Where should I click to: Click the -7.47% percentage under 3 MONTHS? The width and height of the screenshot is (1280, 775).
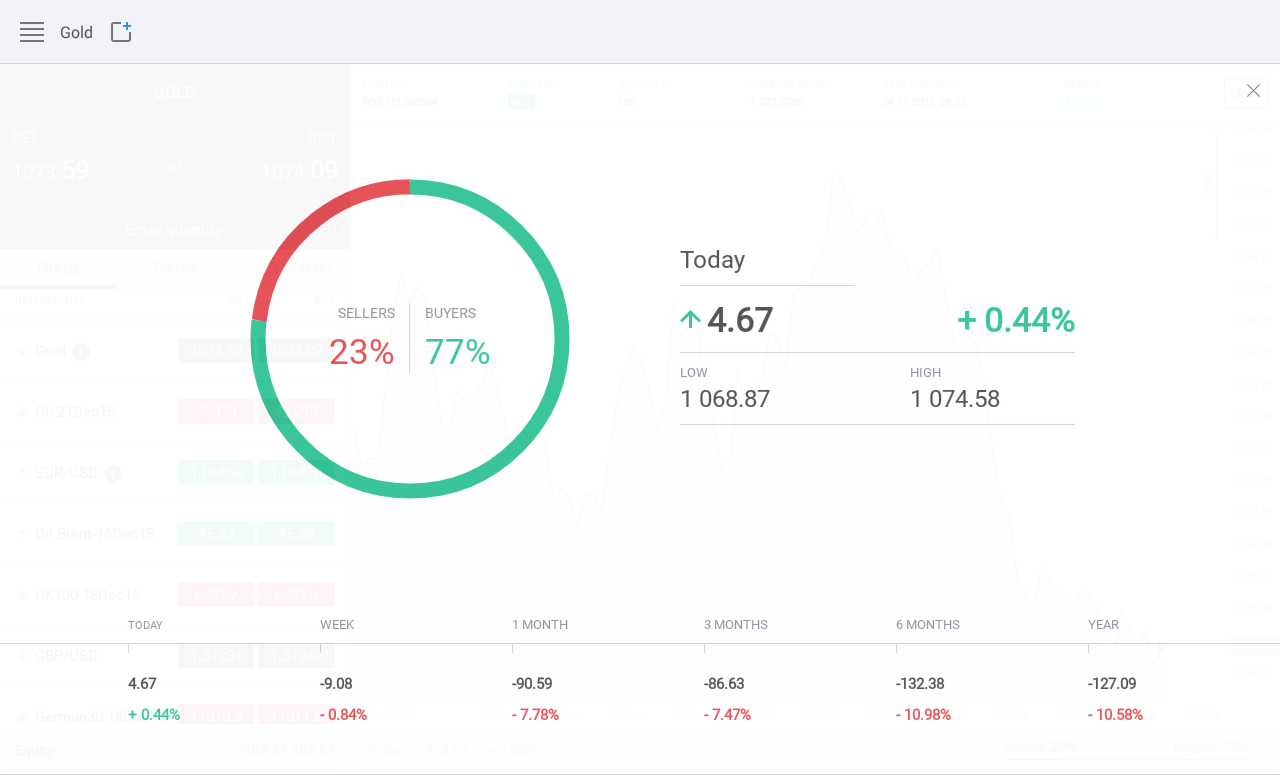pyautogui.click(x=728, y=715)
